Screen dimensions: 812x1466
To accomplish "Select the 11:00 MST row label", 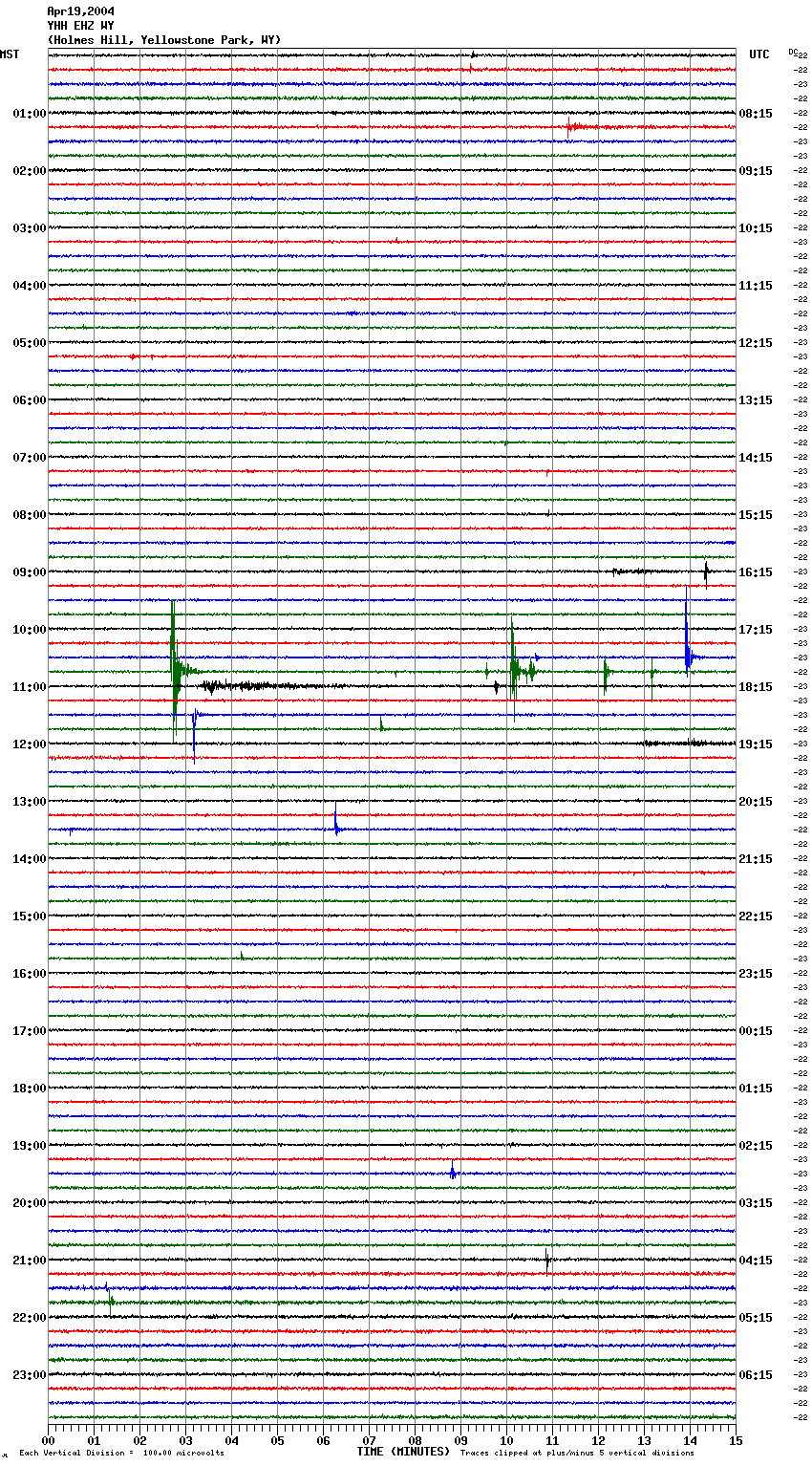I will tap(29, 687).
